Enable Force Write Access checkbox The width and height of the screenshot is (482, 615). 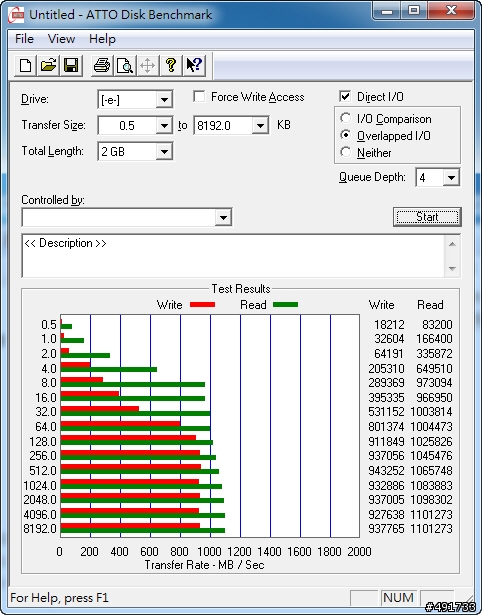[199, 96]
